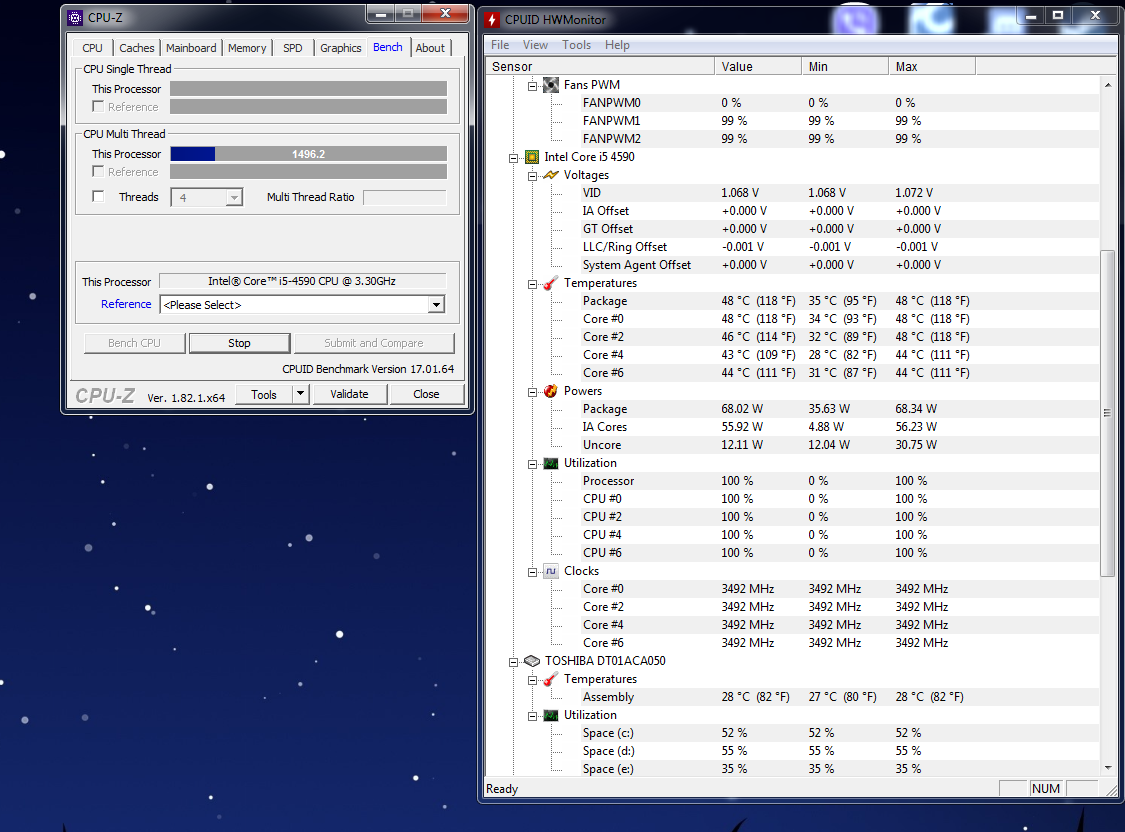Screen dimensions: 1125x832
Task: Collapse the CPU Utilization node
Action: (532, 464)
